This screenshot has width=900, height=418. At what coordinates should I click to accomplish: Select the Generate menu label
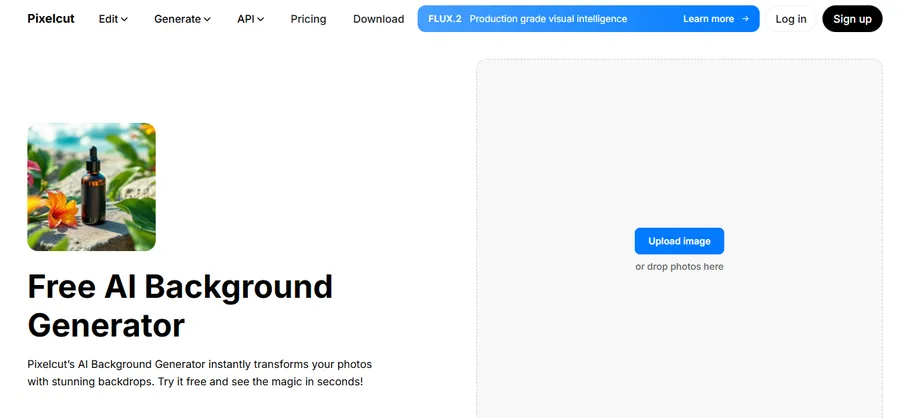[176, 19]
